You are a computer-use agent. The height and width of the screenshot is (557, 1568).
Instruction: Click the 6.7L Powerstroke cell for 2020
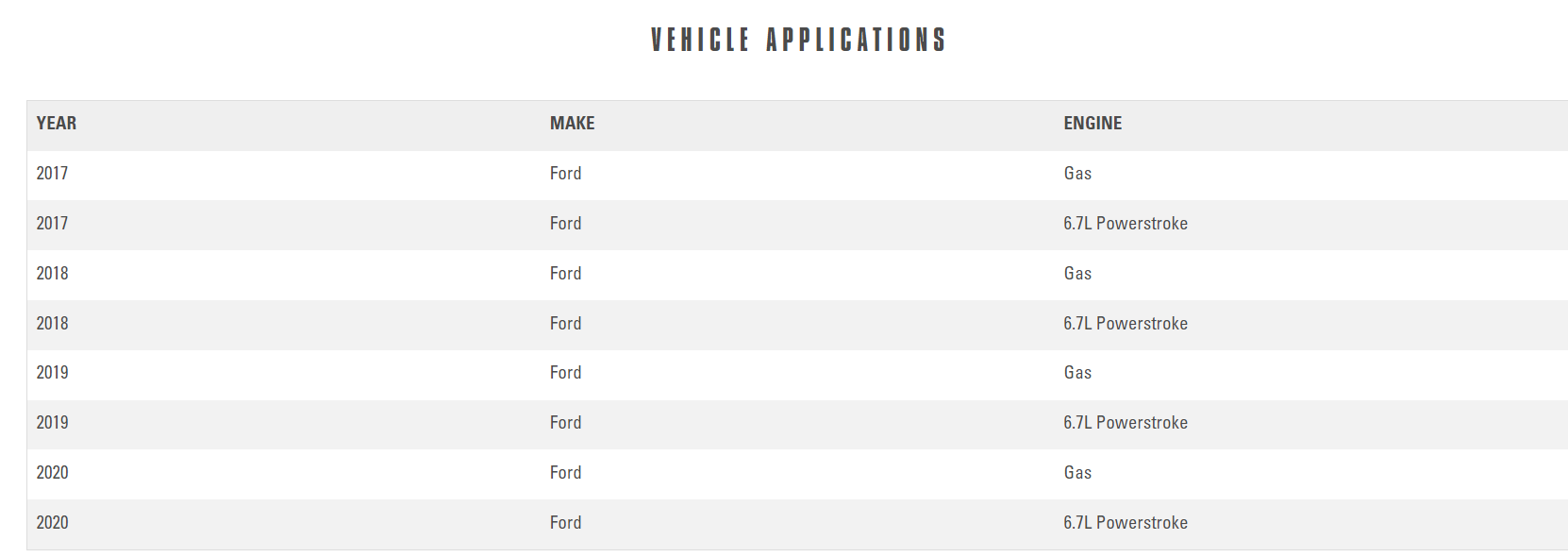[1125, 523]
